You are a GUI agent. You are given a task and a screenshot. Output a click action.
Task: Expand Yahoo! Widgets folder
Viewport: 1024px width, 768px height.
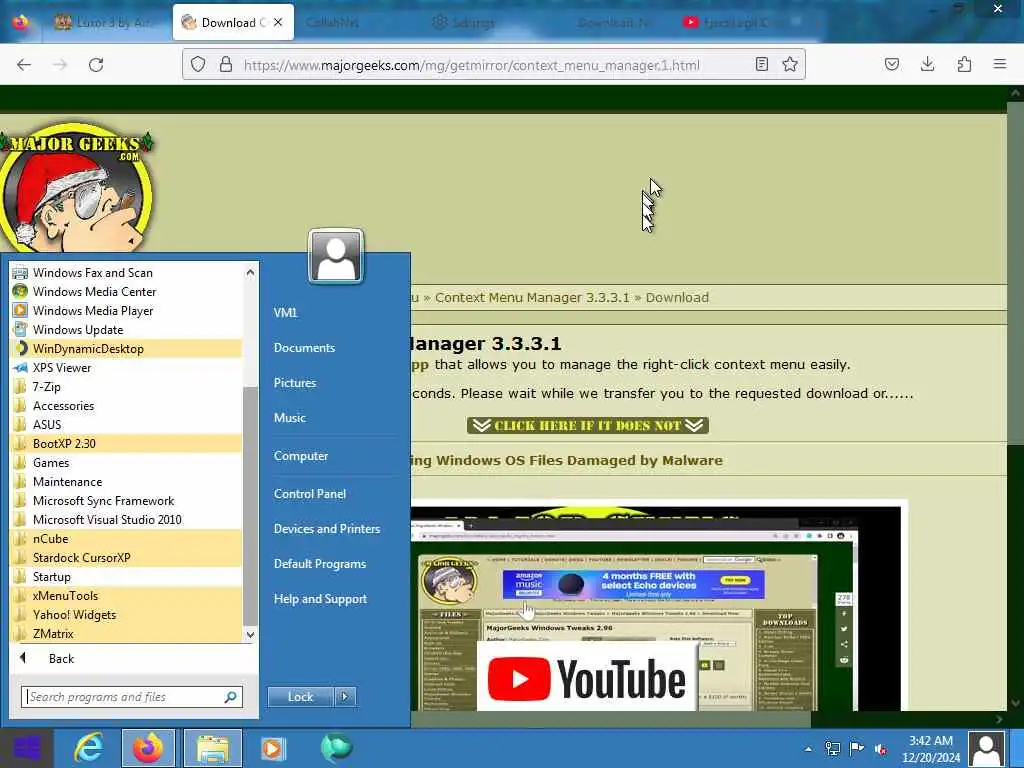125,614
